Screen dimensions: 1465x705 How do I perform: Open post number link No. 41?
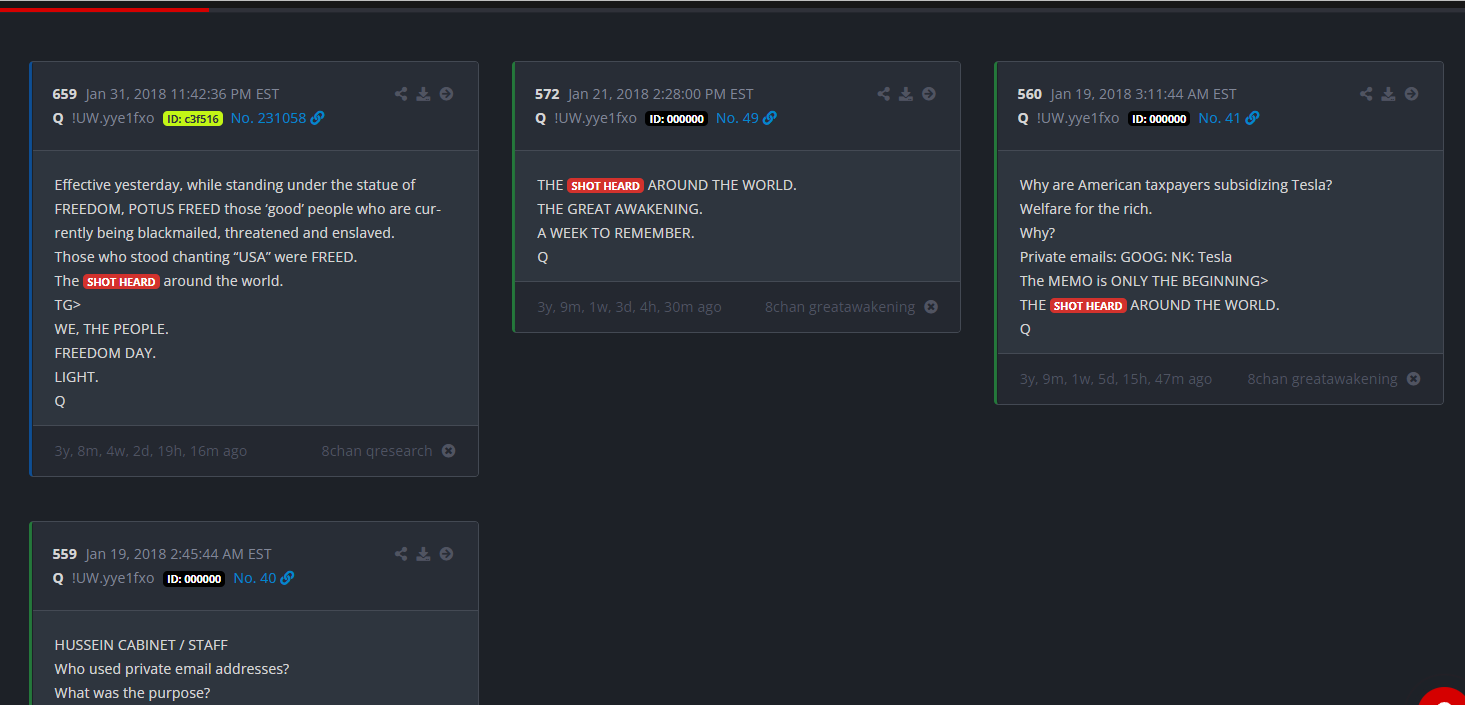click(1219, 118)
